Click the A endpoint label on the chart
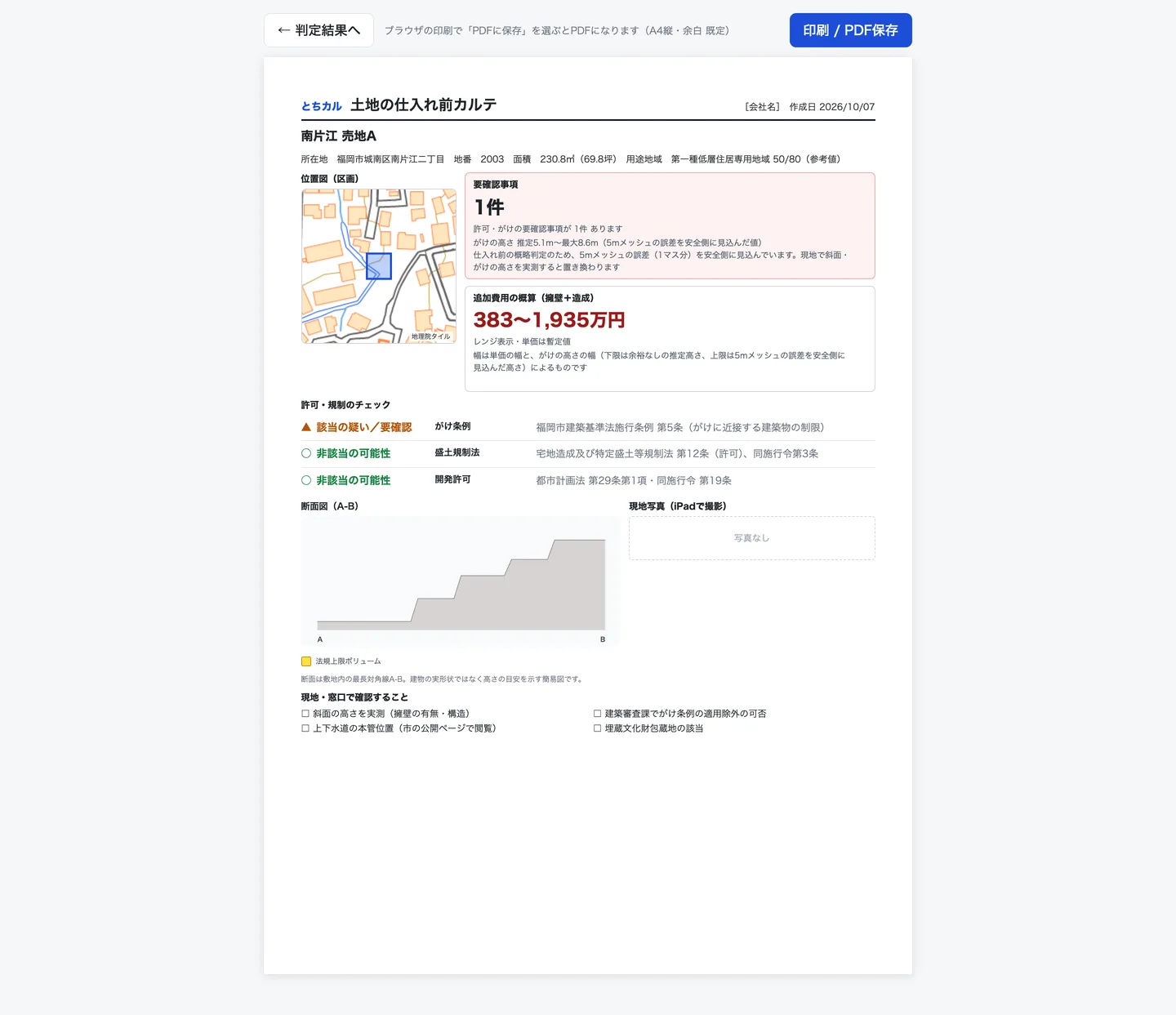1176x1015 pixels. click(320, 639)
